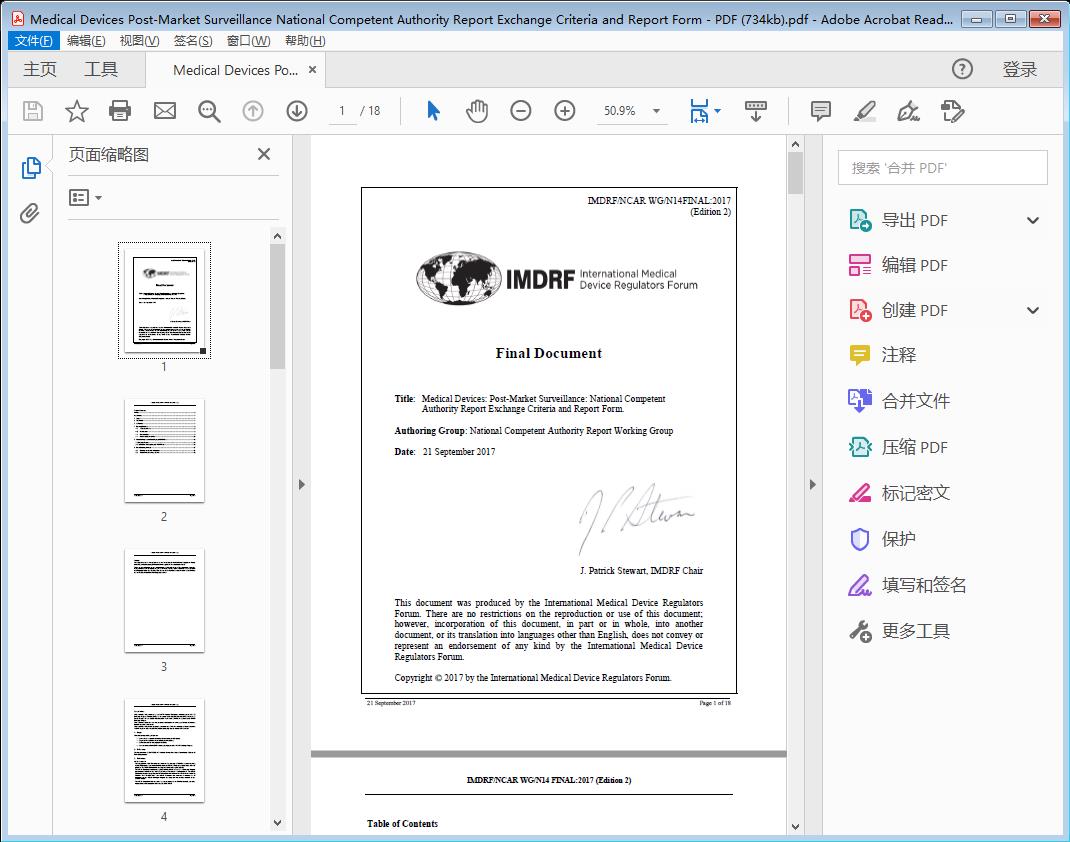Send file by email envelope icon

[165, 111]
